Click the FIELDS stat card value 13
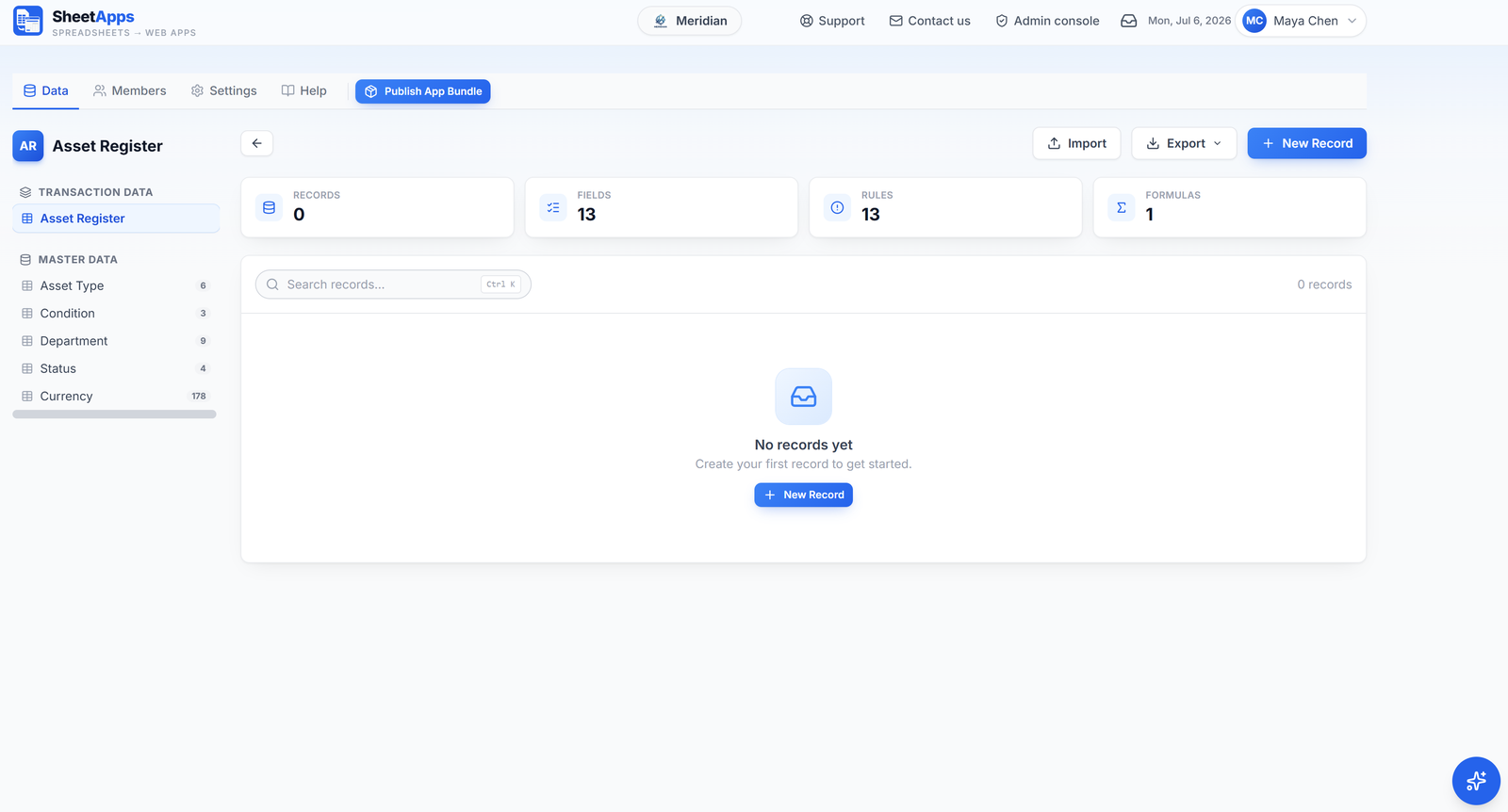 pyautogui.click(x=586, y=215)
